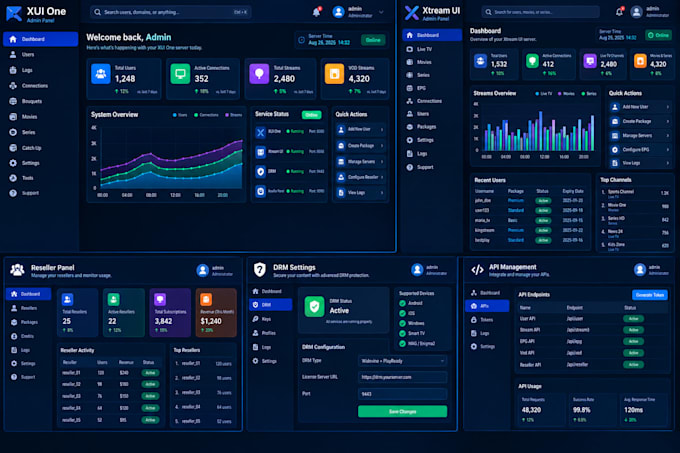680x453 pixels.
Task: Click the green Save Changes button
Action: click(x=402, y=411)
